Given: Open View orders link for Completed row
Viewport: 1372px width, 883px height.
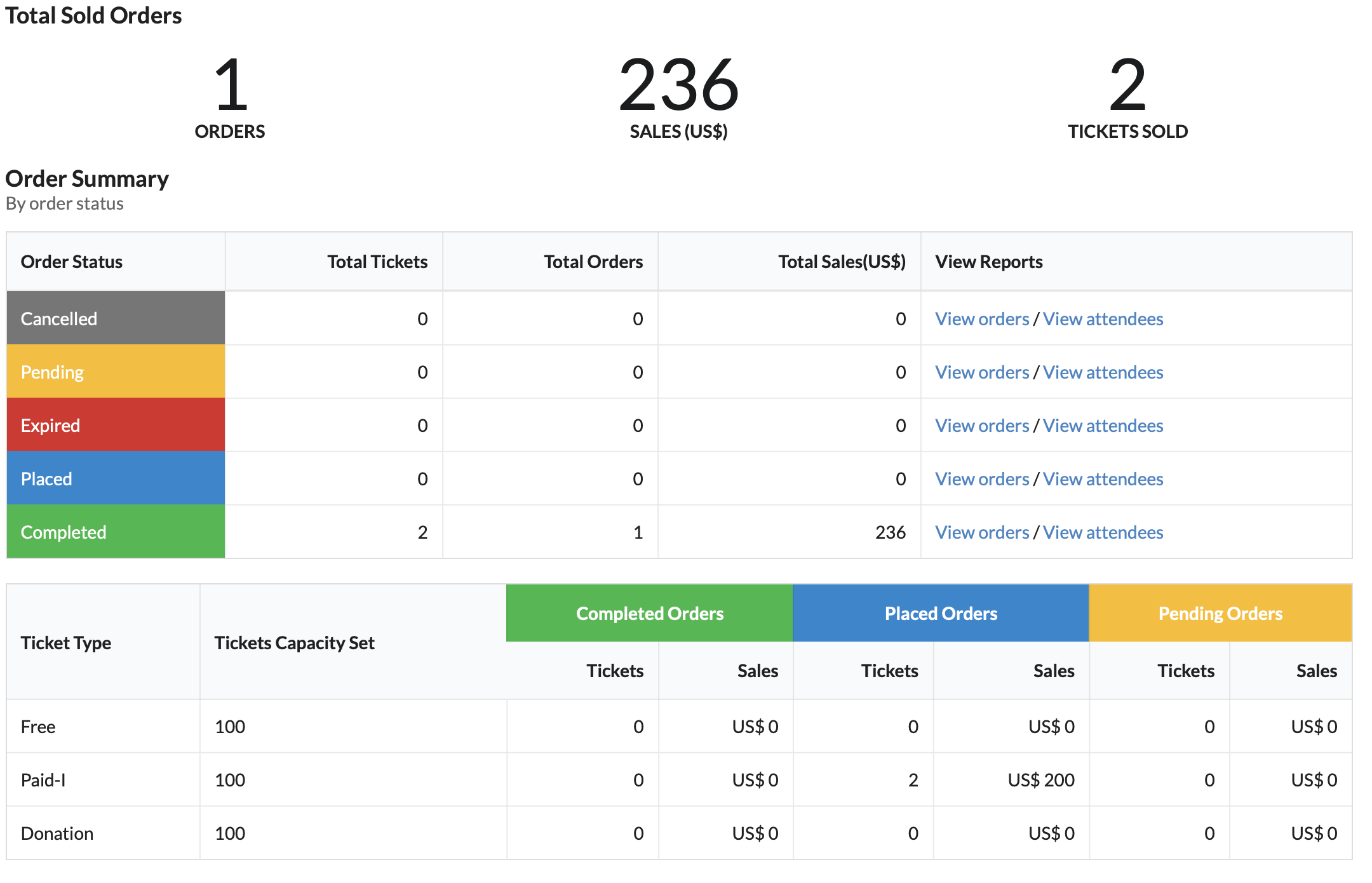Looking at the screenshot, I should click(982, 532).
